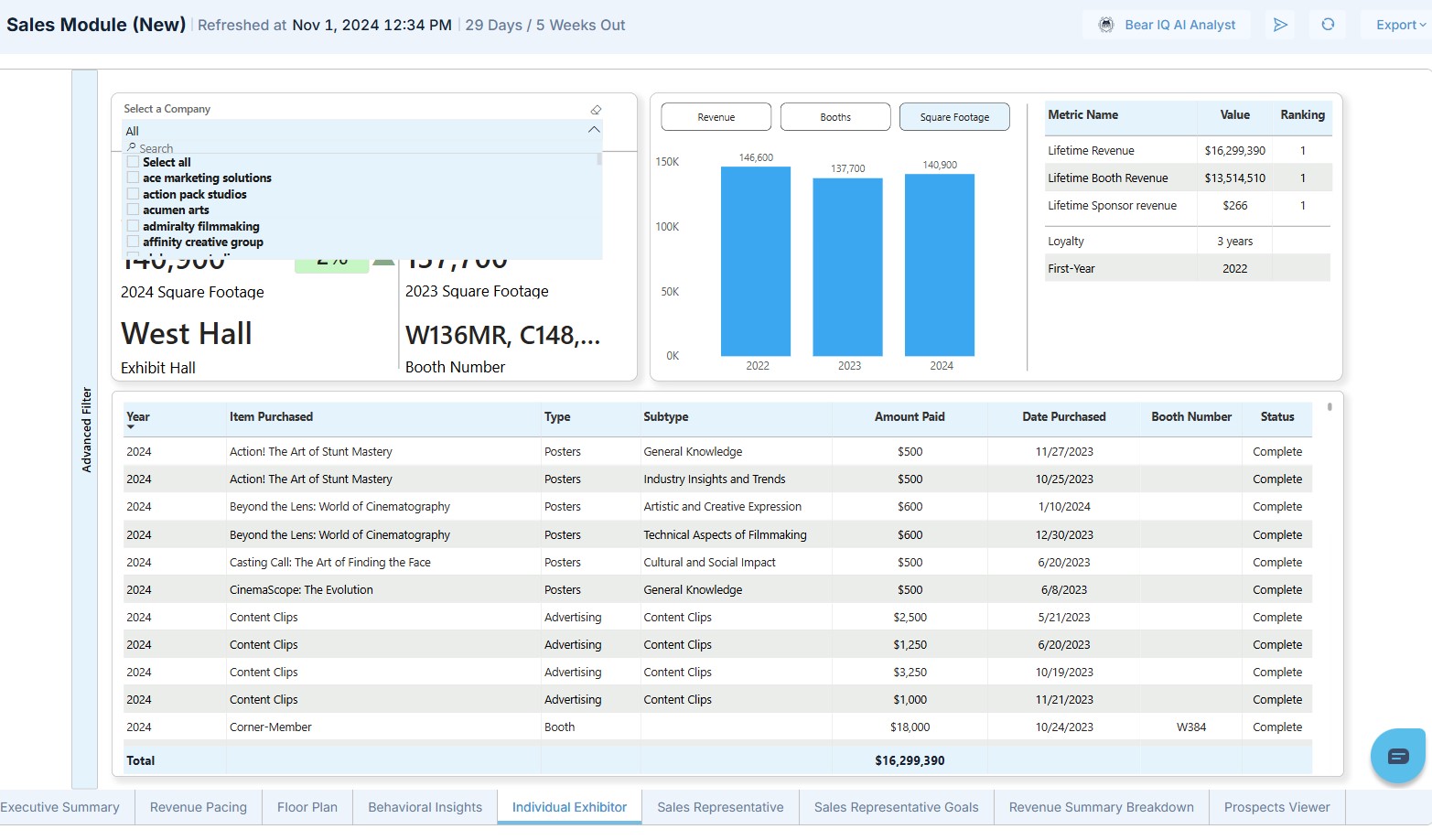Open the Bear IQ AI Analyst assistant
Viewport: 1432px width, 840px height.
coord(1167,25)
